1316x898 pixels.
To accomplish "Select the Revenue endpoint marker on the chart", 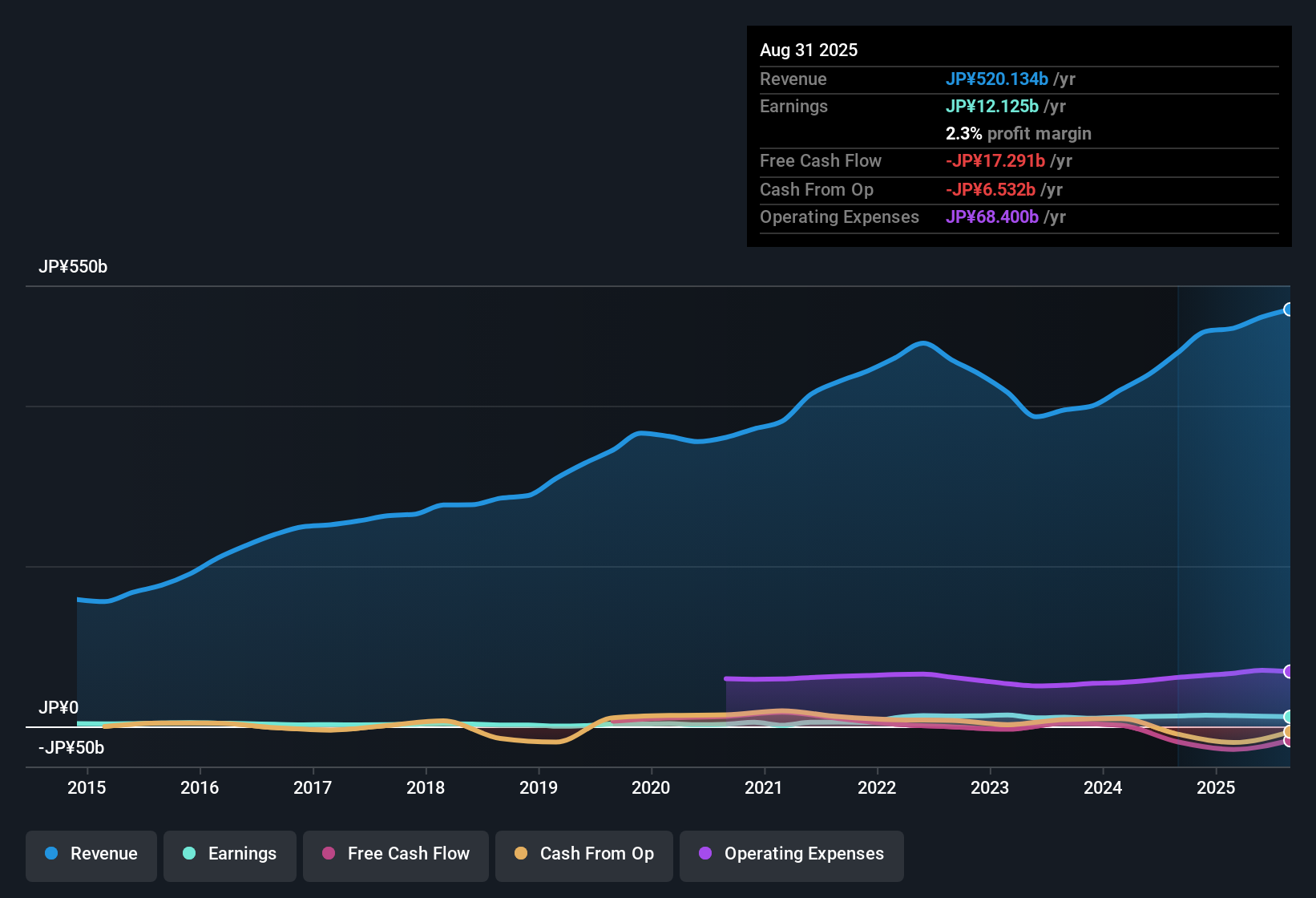I will click(x=1290, y=309).
